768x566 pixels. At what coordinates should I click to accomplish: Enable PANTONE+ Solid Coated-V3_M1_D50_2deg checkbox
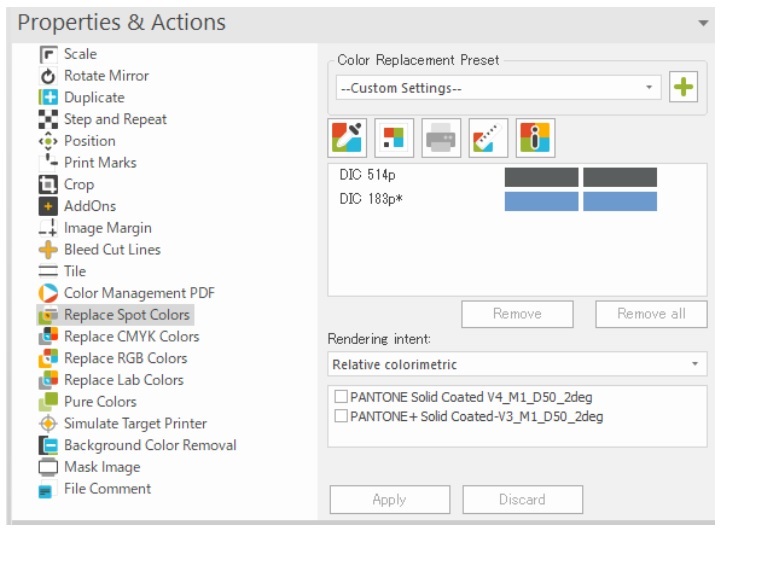[341, 416]
